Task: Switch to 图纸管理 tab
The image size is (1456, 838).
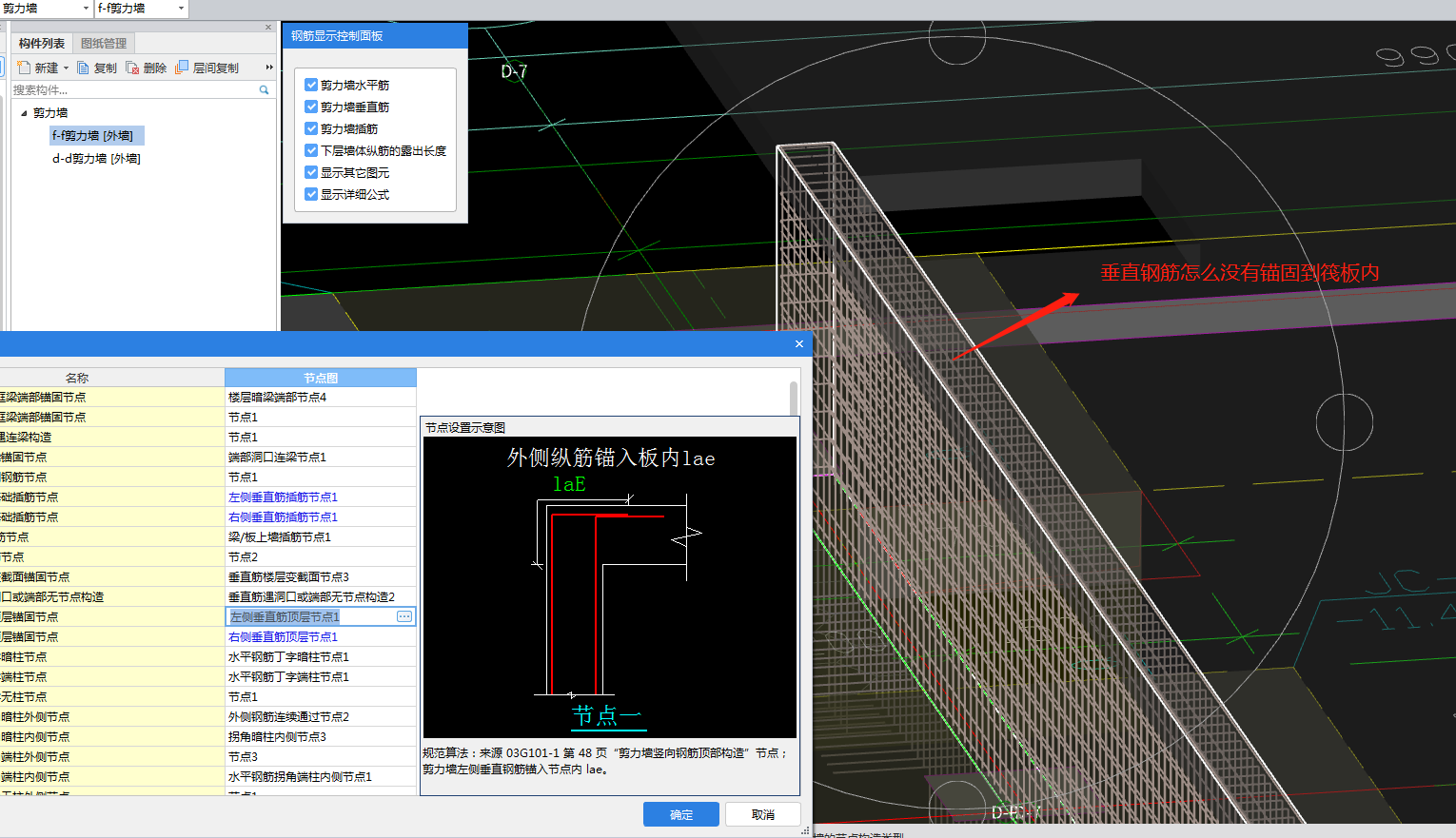Action: pos(104,43)
